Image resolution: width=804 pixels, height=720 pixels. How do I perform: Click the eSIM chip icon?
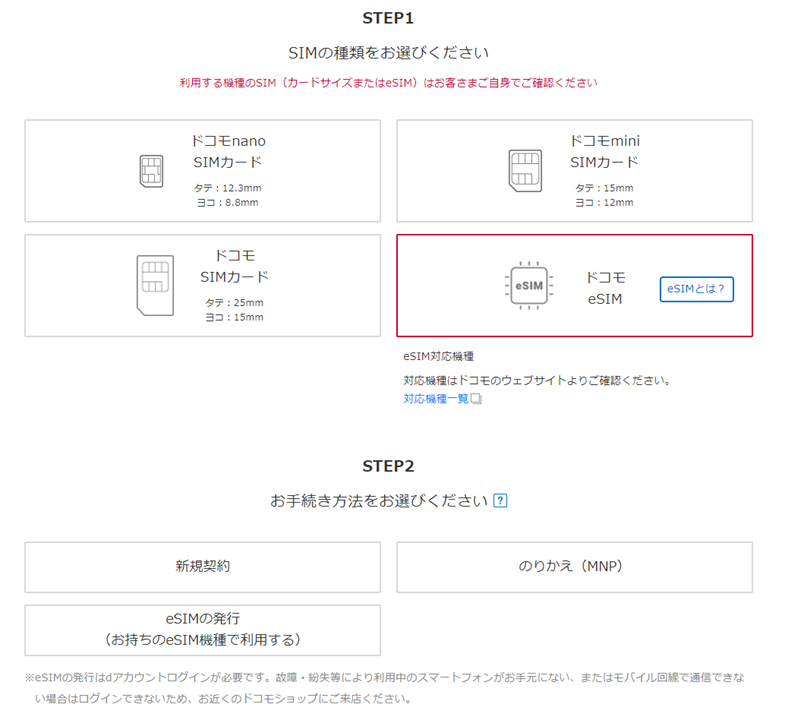529,286
